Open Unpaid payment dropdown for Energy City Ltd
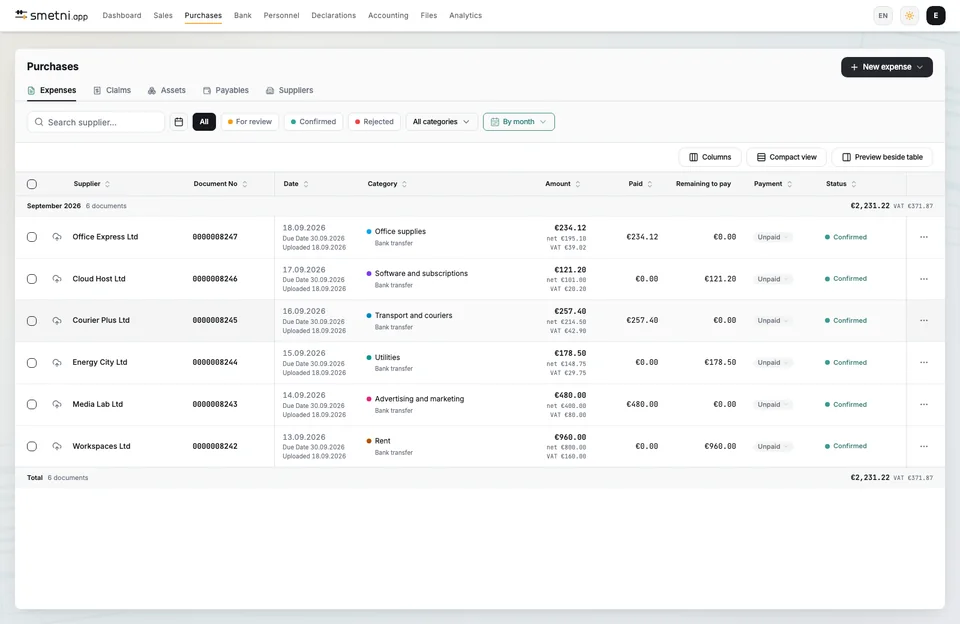Screen dimensions: 960x624 773,363
